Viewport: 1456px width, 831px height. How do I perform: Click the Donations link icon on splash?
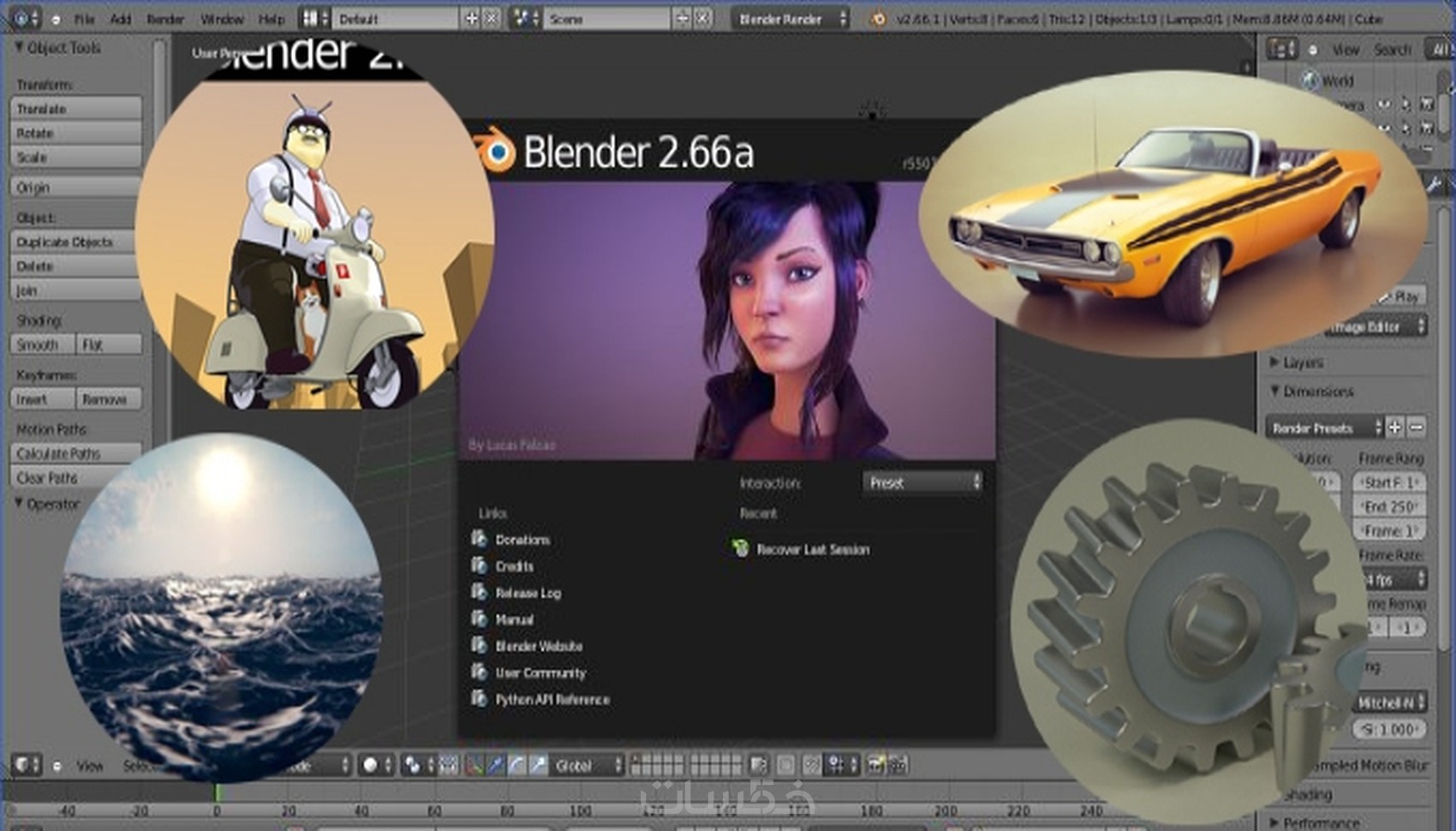click(x=480, y=539)
